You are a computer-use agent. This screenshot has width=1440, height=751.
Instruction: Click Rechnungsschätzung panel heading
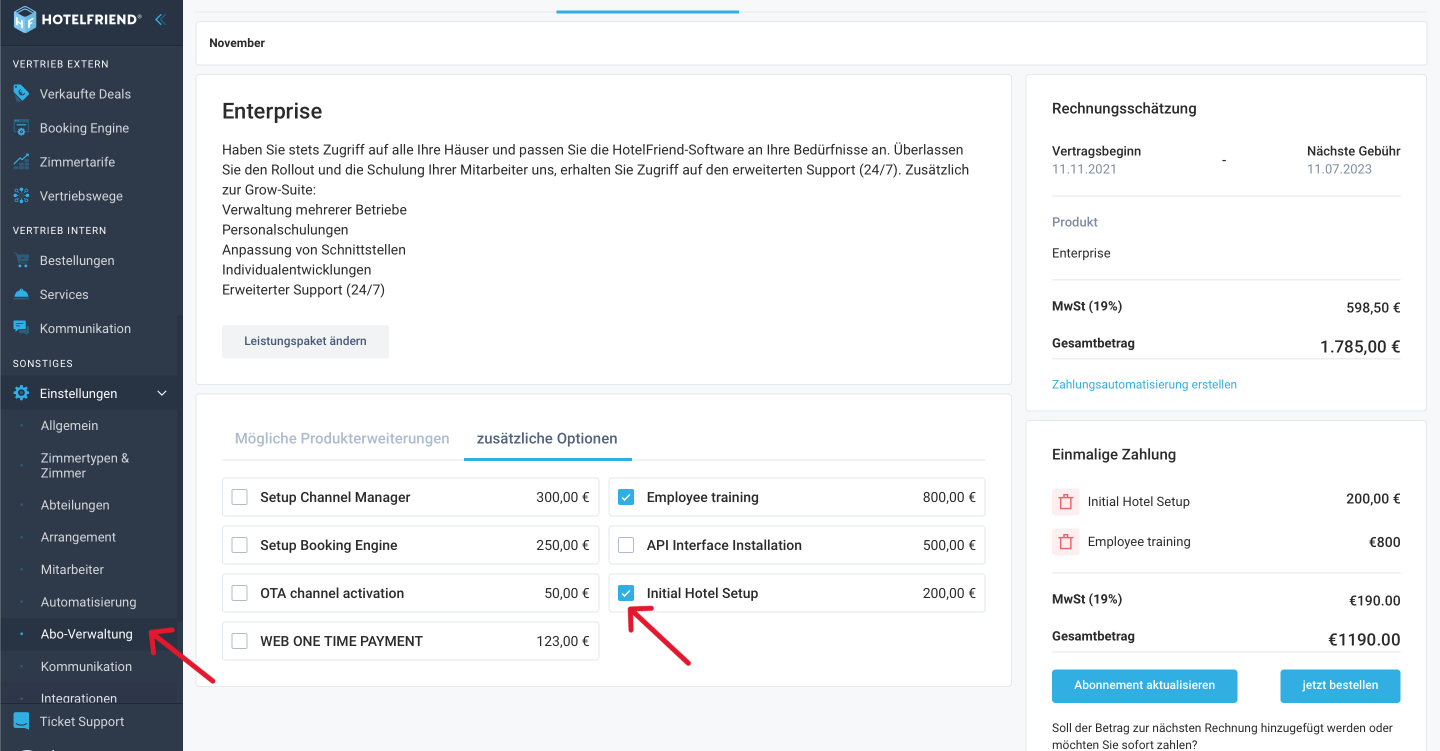(1124, 108)
